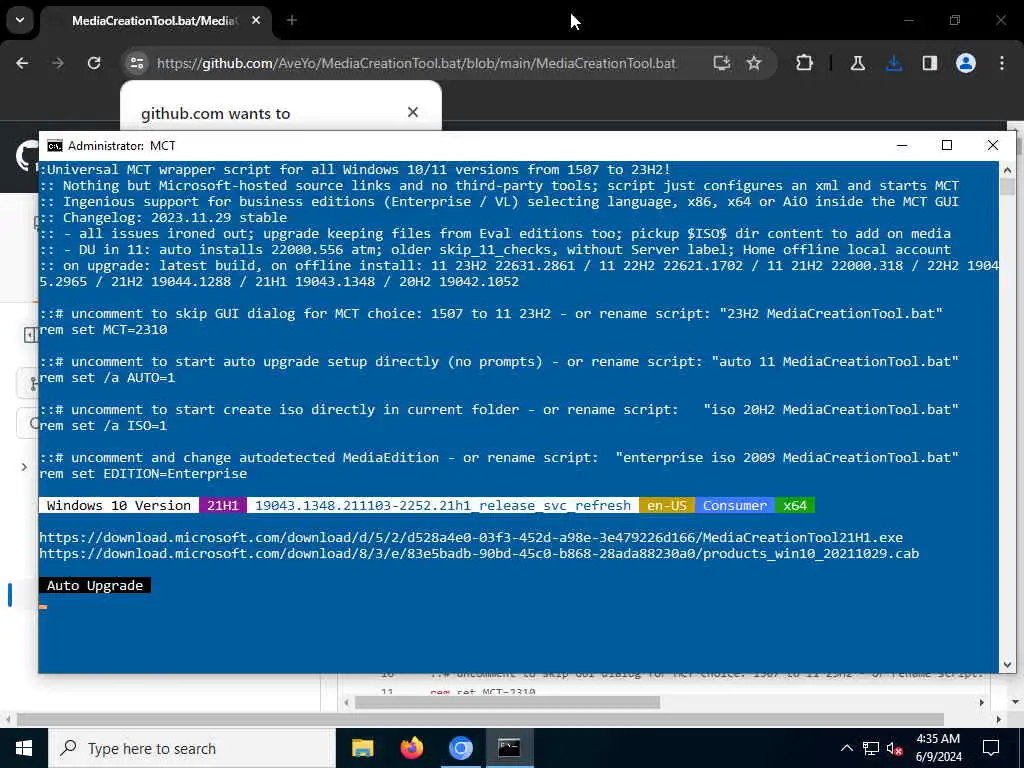Click the x64 architecture label
The width and height of the screenshot is (1024, 768).
(795, 505)
